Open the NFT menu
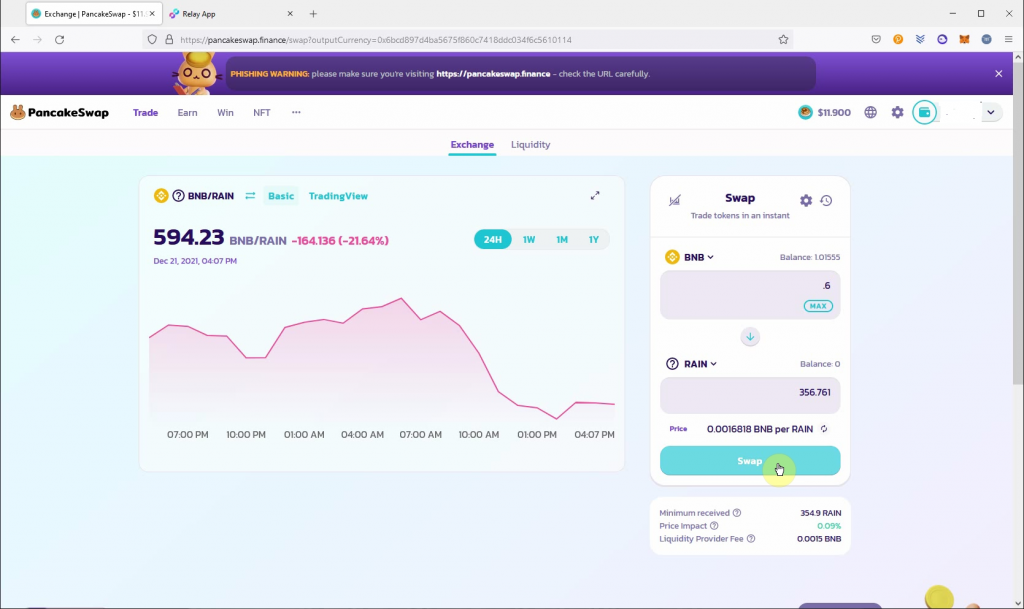The image size is (1024, 609). coord(262,112)
